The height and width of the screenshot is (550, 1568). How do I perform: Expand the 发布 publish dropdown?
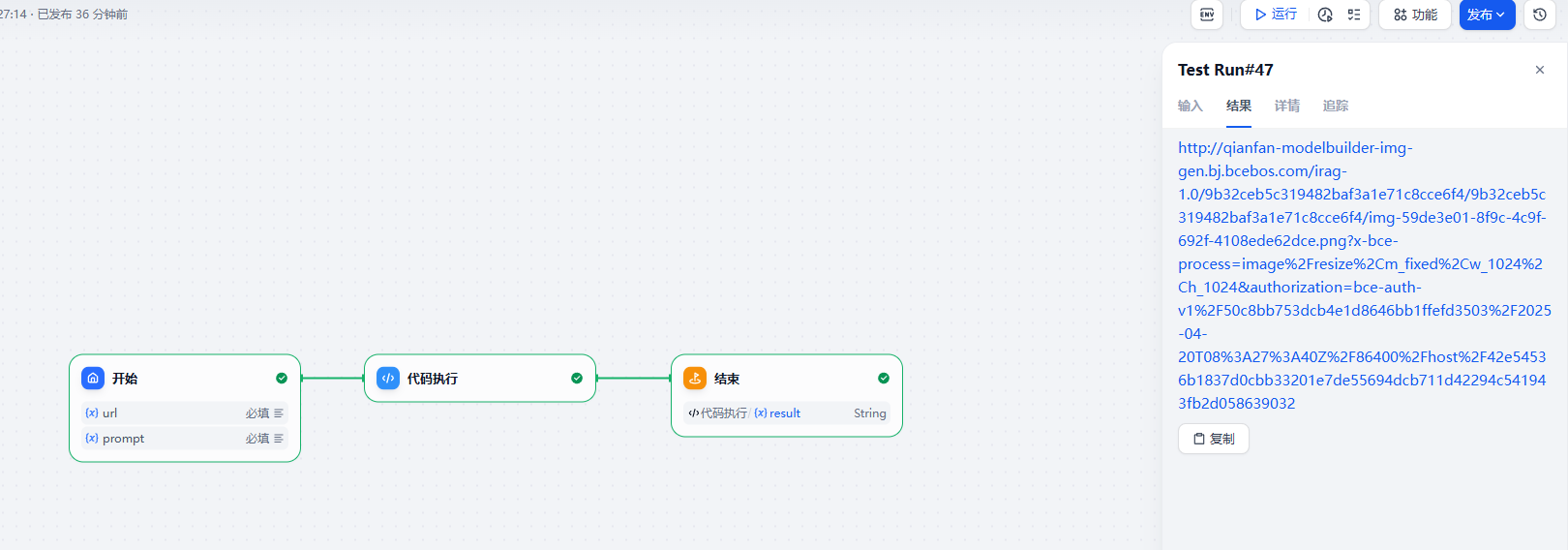click(1487, 15)
